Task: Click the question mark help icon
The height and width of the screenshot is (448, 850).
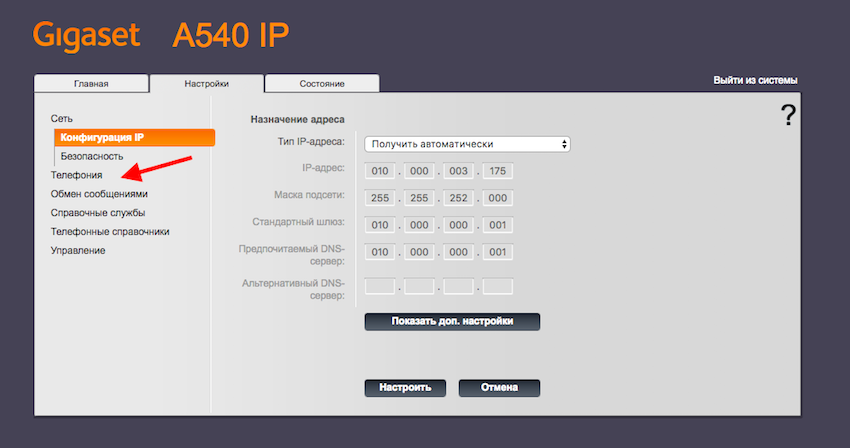Action: coord(788,115)
